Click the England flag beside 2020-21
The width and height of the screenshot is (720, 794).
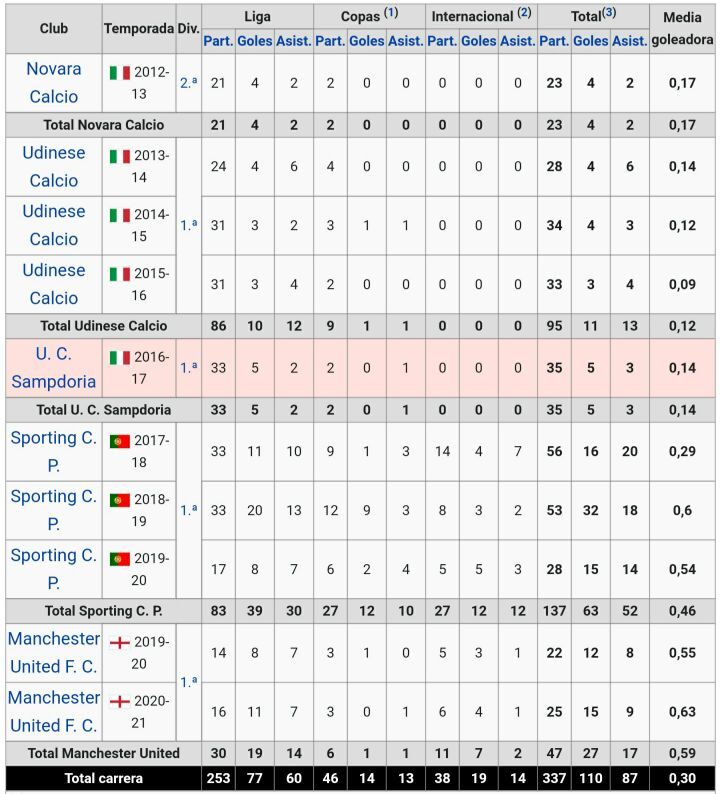(x=120, y=701)
